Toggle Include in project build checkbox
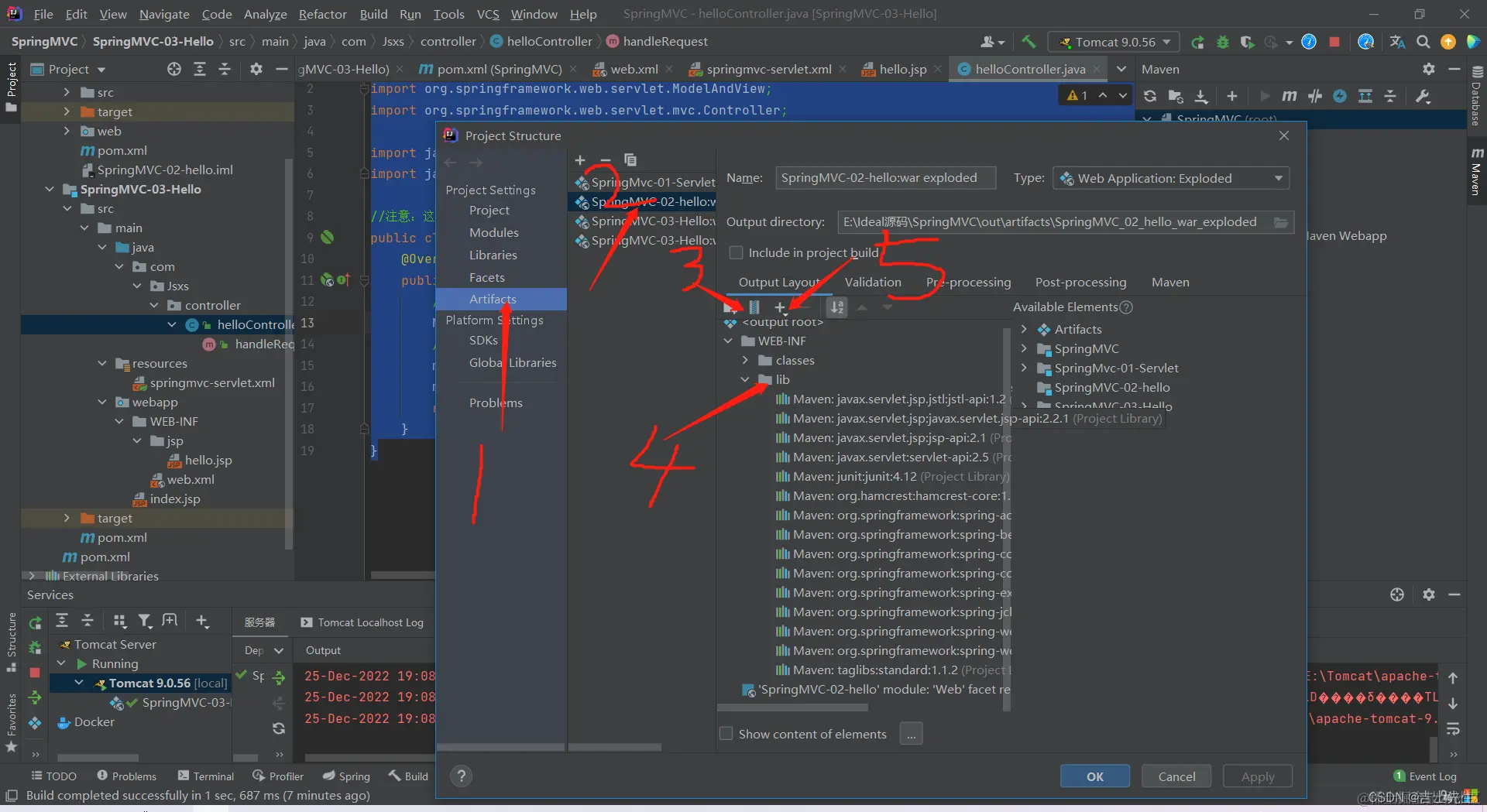The width and height of the screenshot is (1487, 812). (737, 252)
